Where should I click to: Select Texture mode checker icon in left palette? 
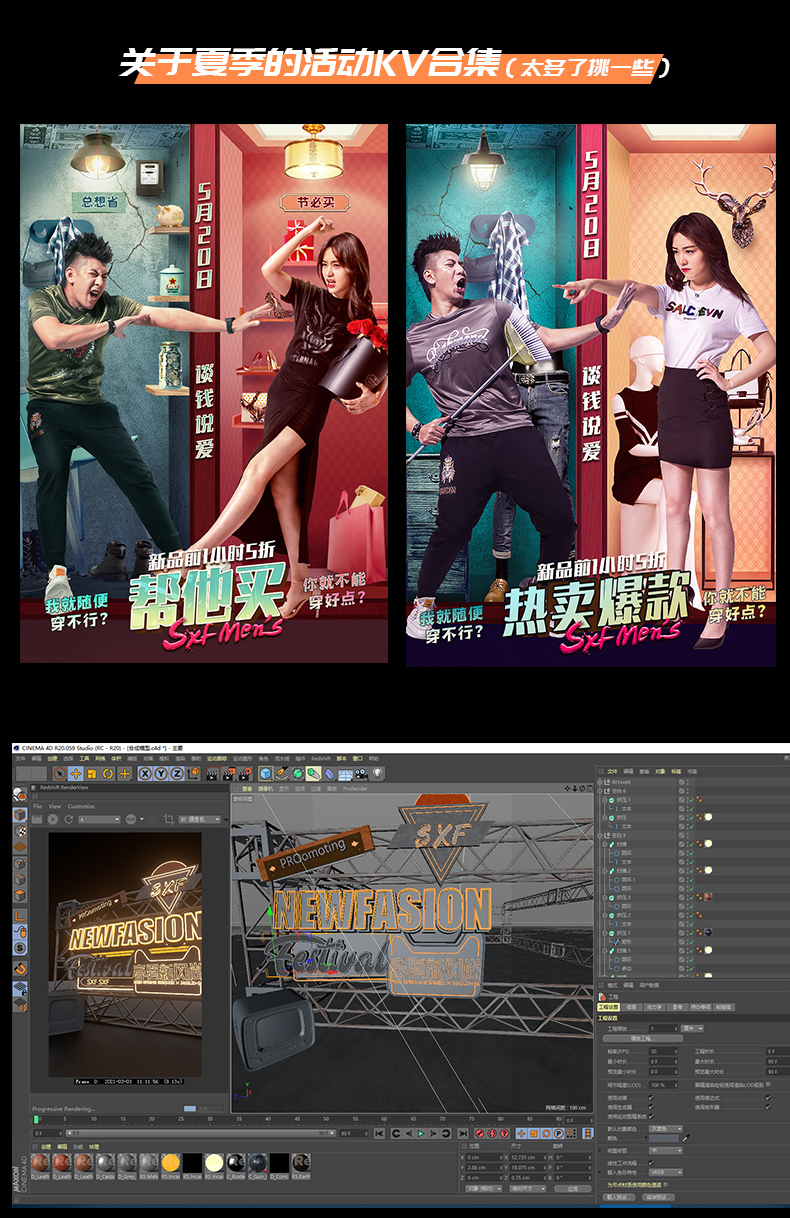point(20,832)
